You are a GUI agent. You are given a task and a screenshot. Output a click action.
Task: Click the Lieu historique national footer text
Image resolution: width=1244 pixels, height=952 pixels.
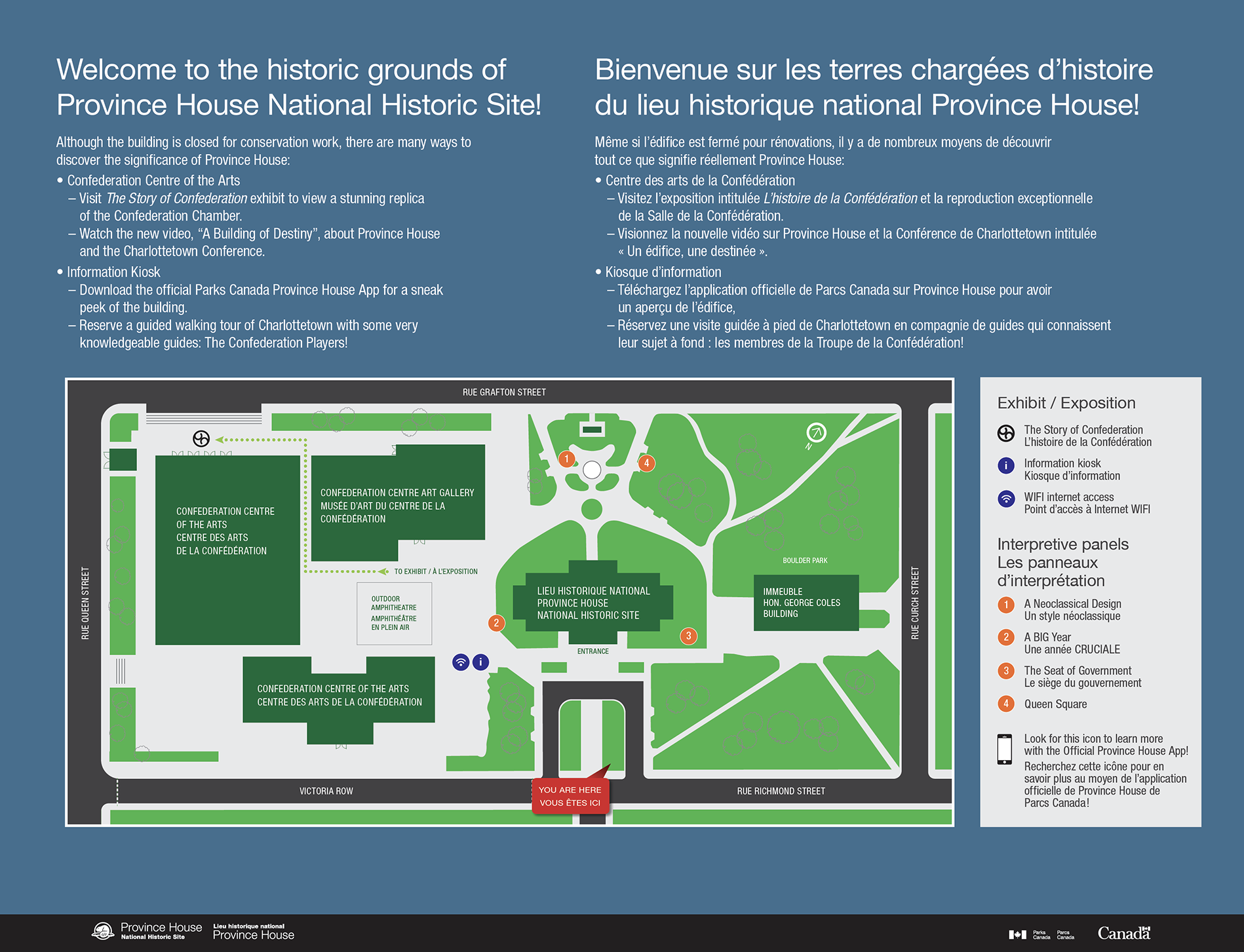pos(254,932)
